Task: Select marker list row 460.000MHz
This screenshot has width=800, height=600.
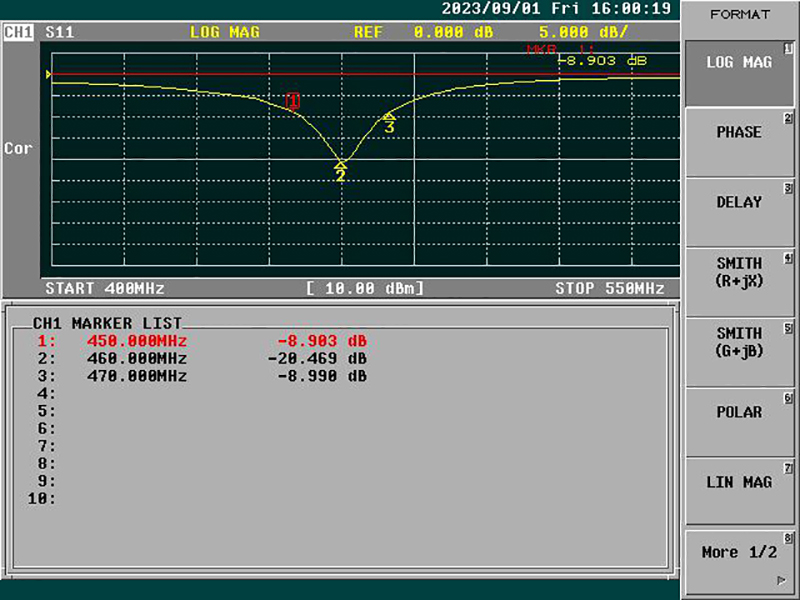Action: point(202,358)
